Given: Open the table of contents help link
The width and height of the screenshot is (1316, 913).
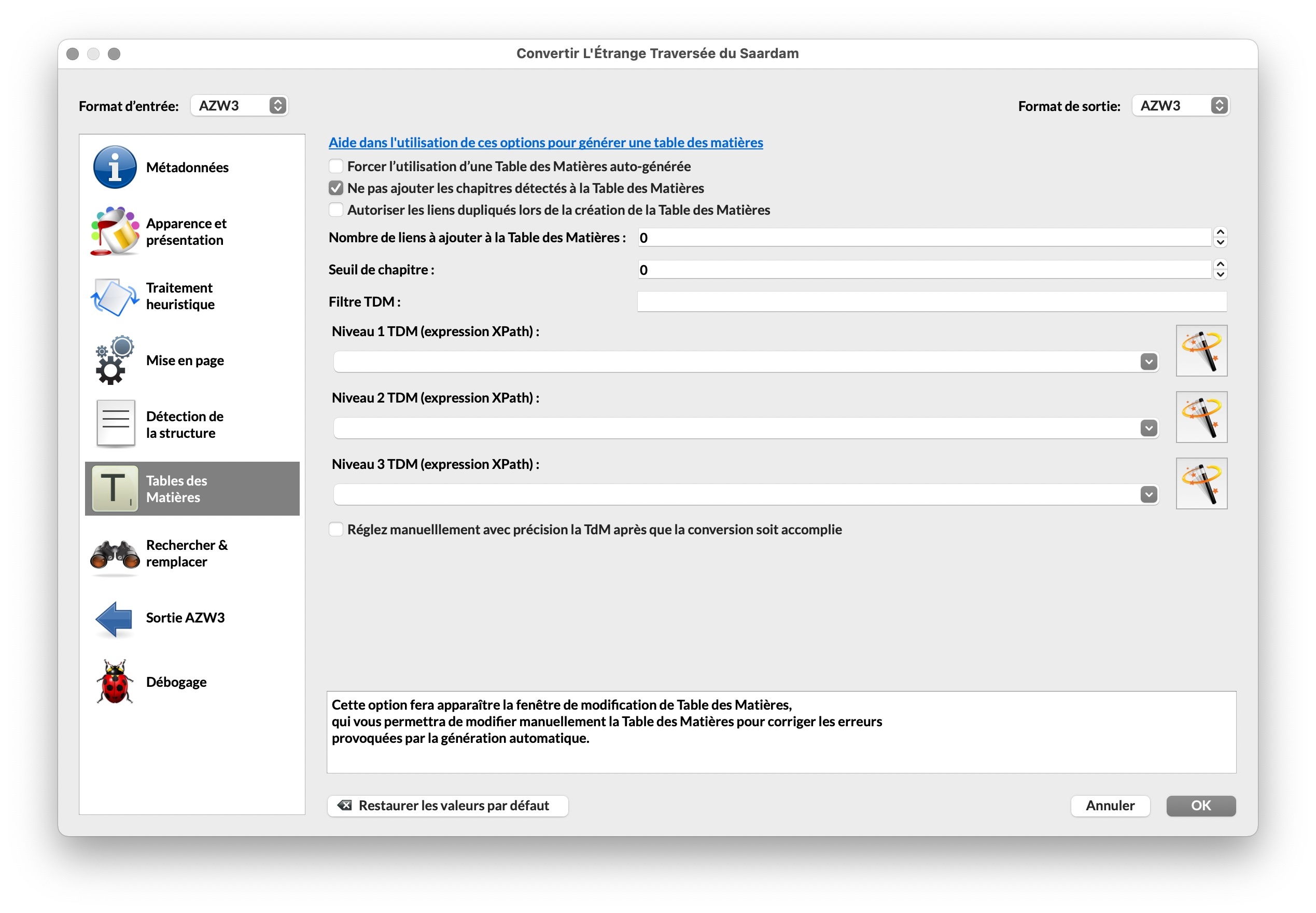Looking at the screenshot, I should (x=545, y=143).
